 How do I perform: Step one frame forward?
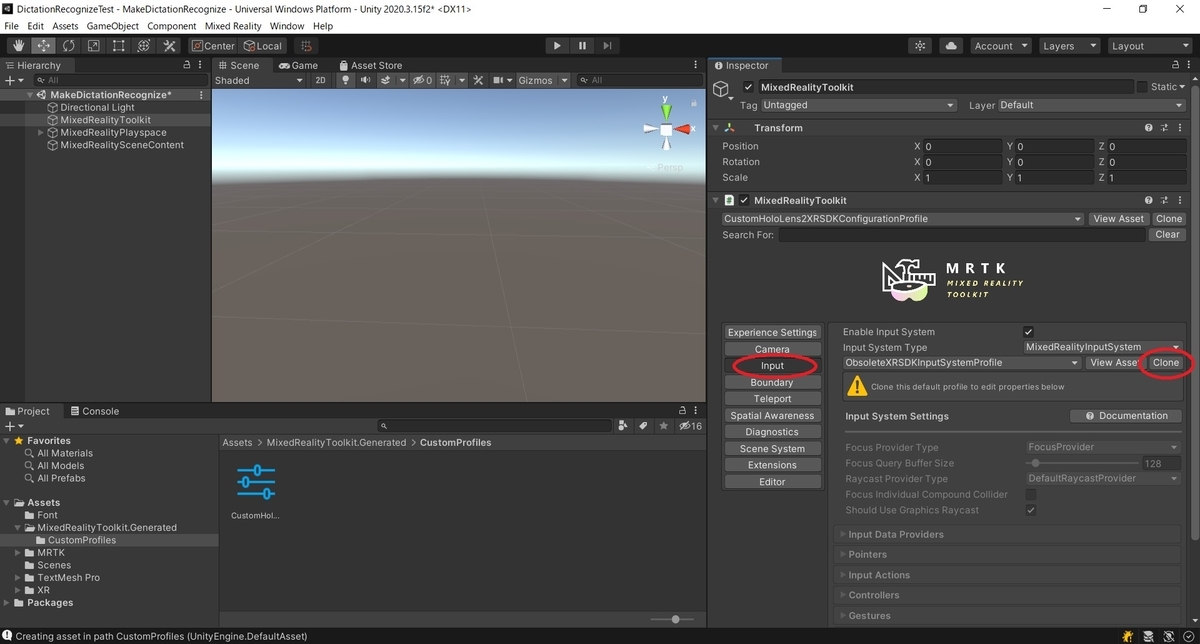(x=607, y=46)
